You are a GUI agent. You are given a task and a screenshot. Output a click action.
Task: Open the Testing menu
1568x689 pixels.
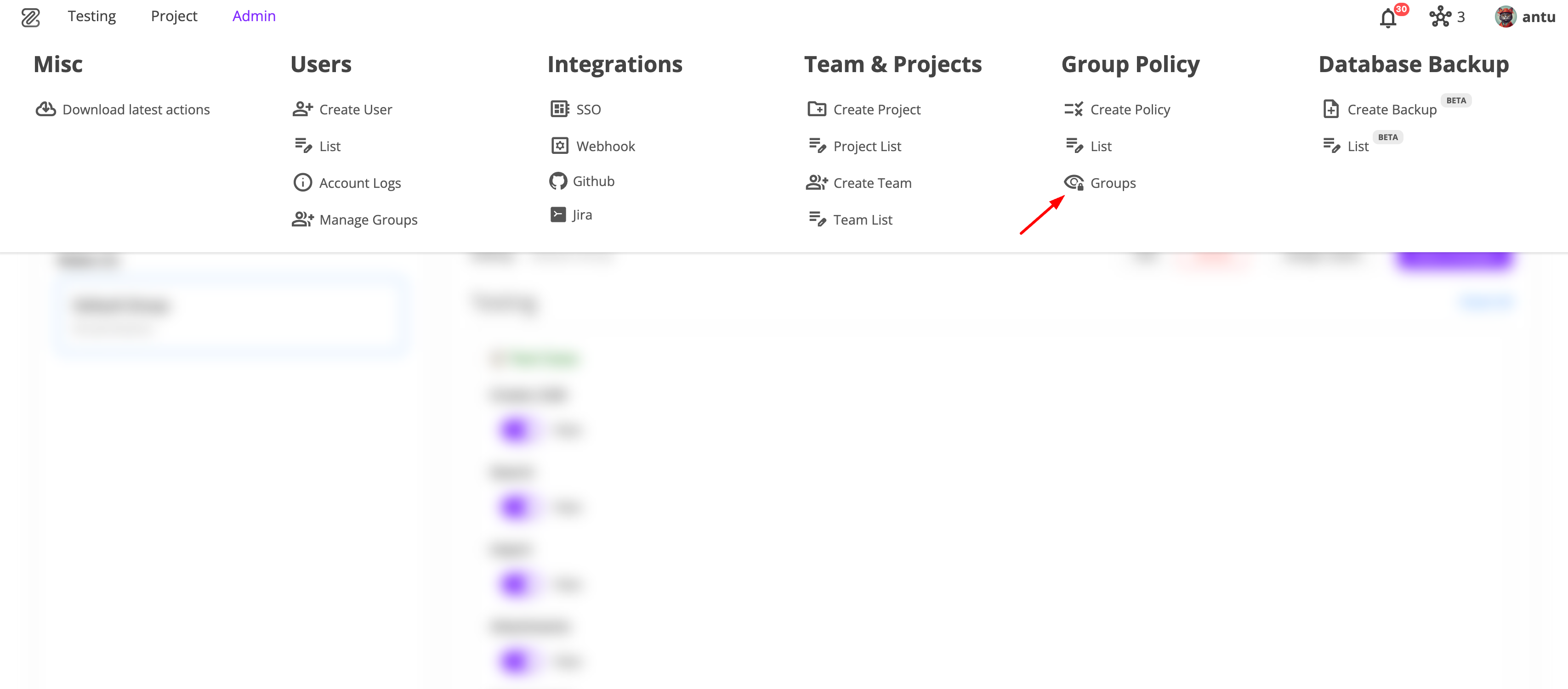coord(92,17)
